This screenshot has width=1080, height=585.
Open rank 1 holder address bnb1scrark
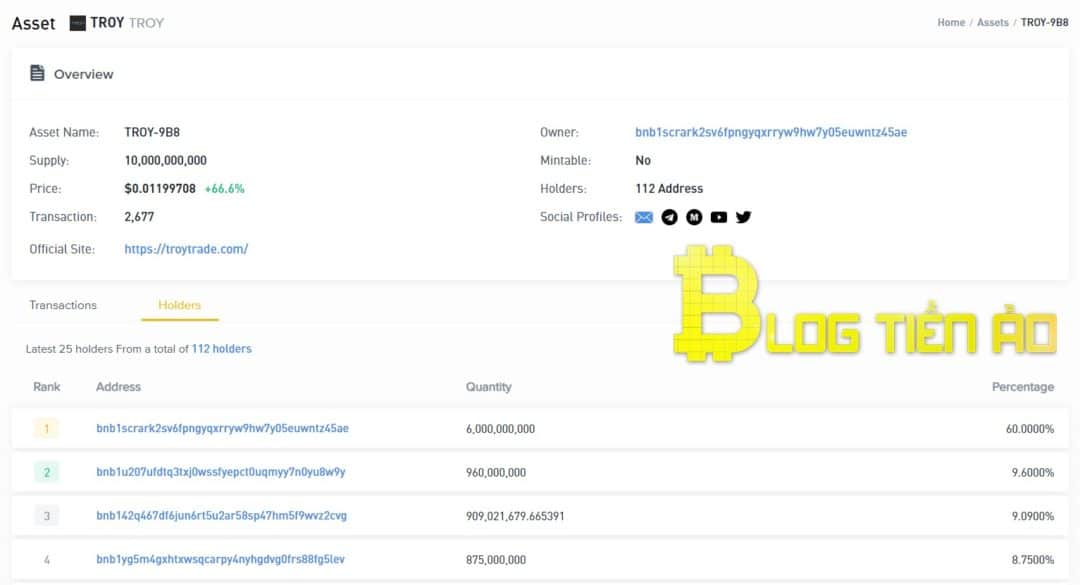pos(222,428)
